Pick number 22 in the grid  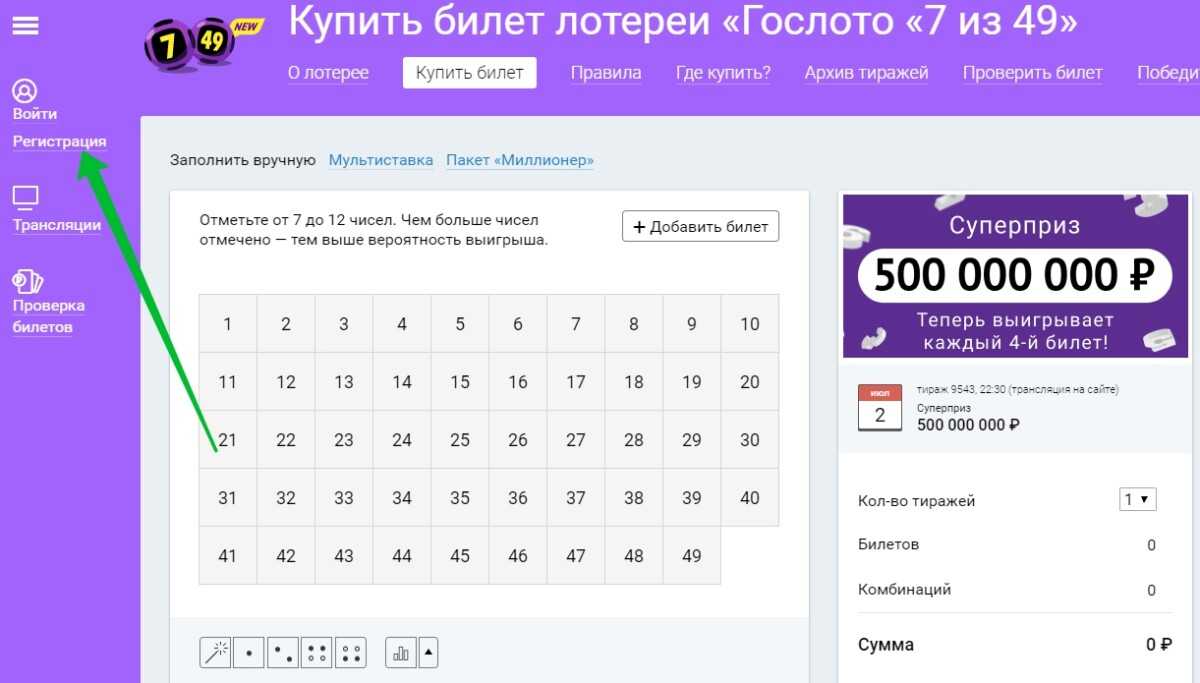(286, 440)
